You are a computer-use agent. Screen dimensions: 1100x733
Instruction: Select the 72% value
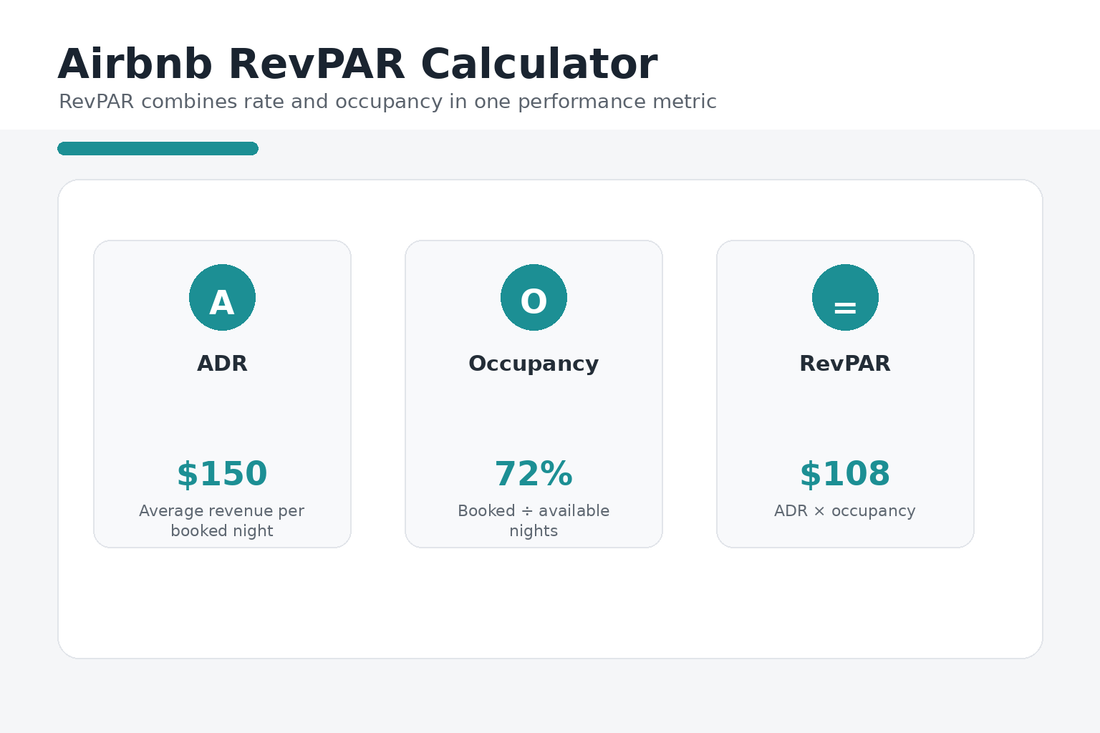[x=534, y=473]
